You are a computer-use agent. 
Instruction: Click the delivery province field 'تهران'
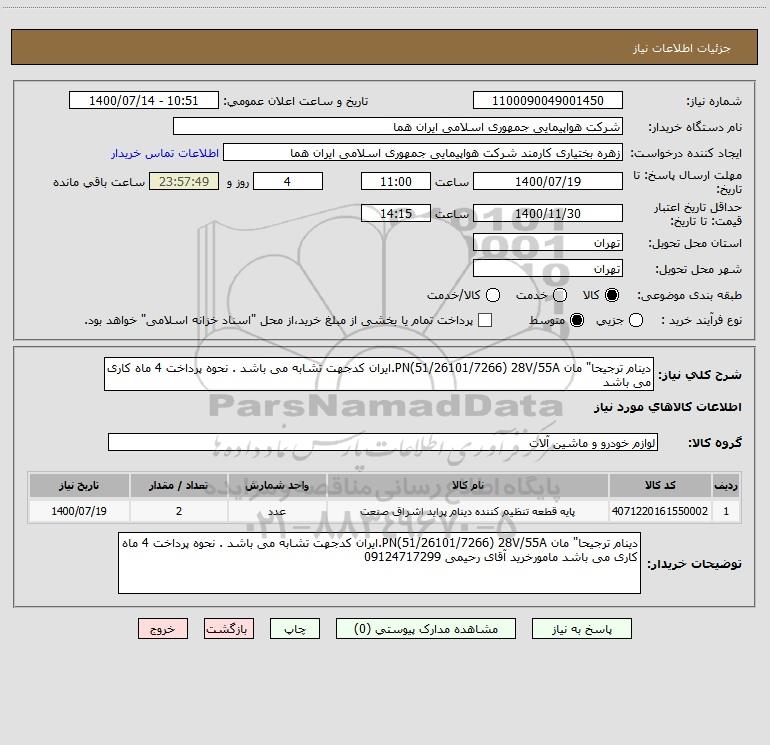(x=547, y=243)
